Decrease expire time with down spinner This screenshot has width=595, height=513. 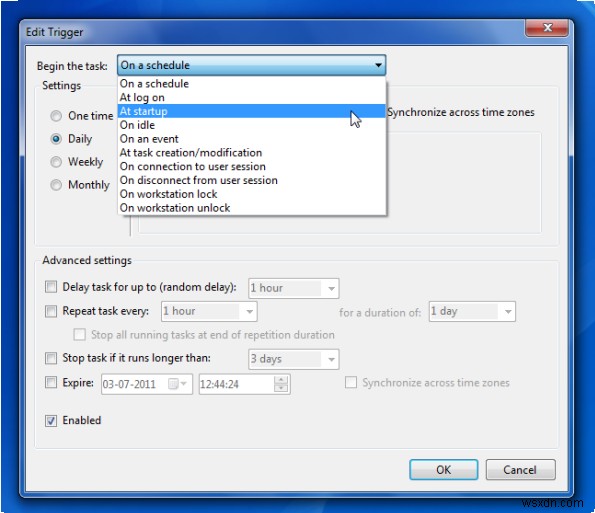(281, 388)
